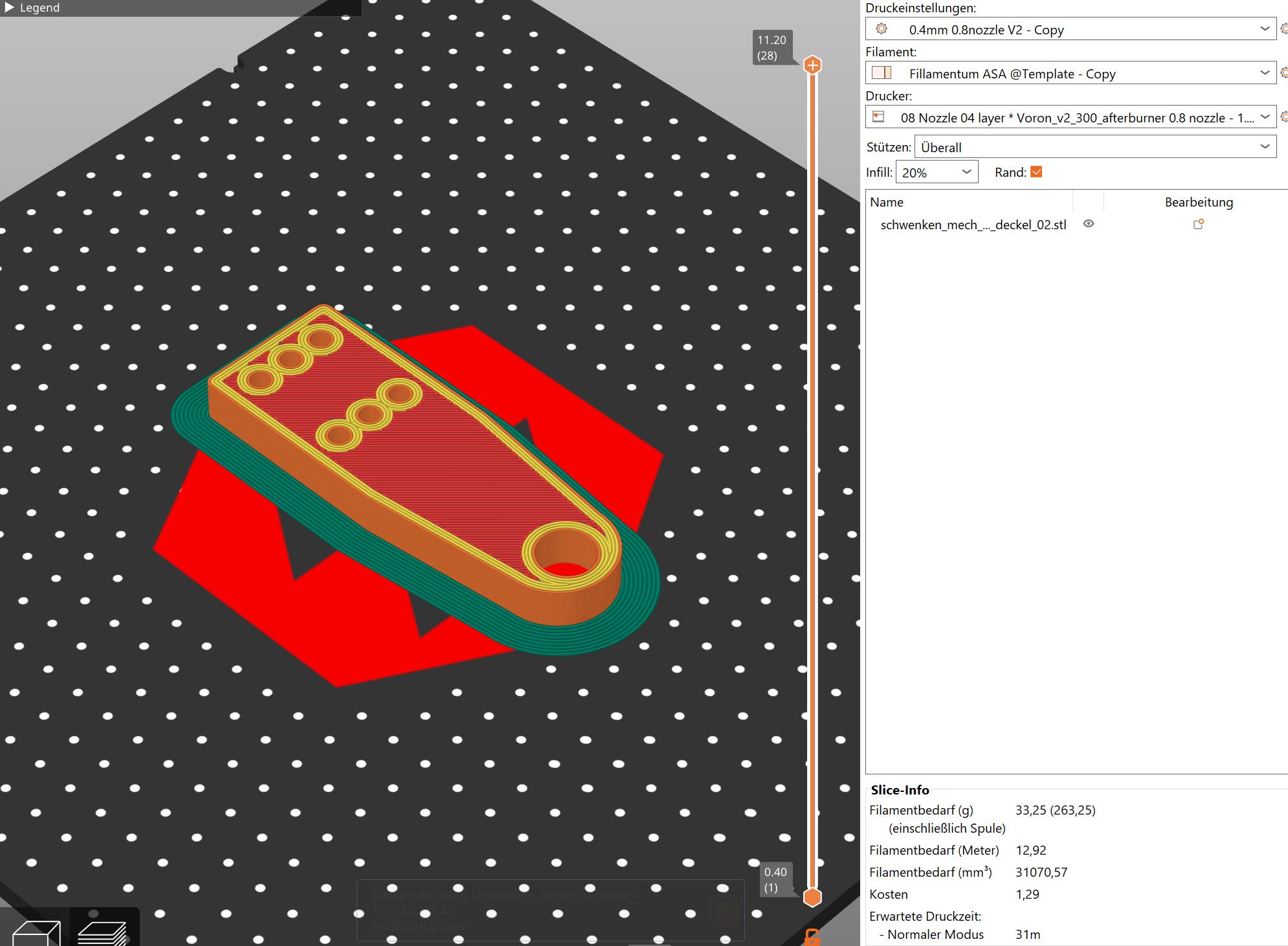Select the layers preview view icon
1288x946 pixels.
[x=102, y=933]
